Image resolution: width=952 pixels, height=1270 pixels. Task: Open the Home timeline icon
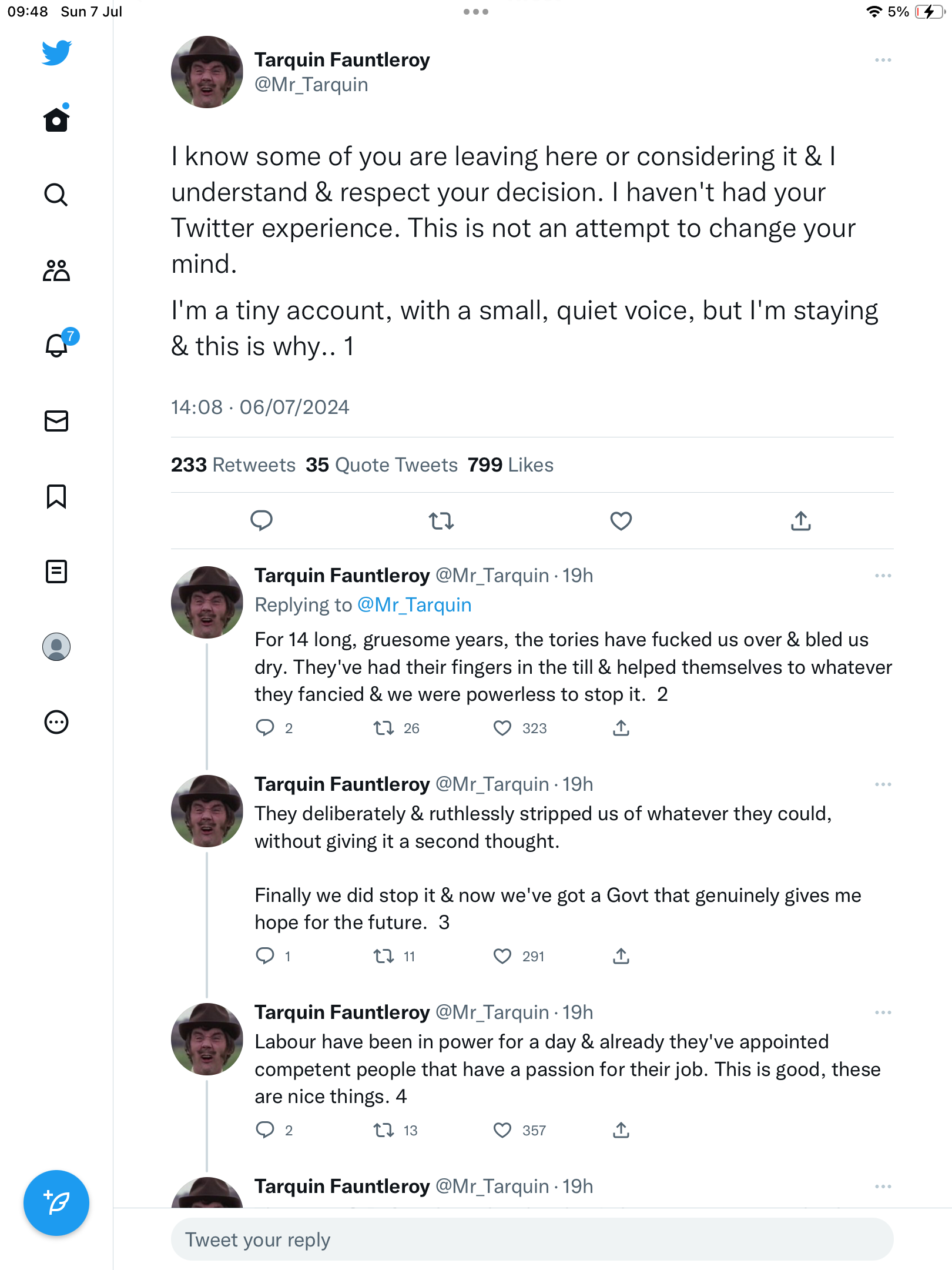[56, 120]
